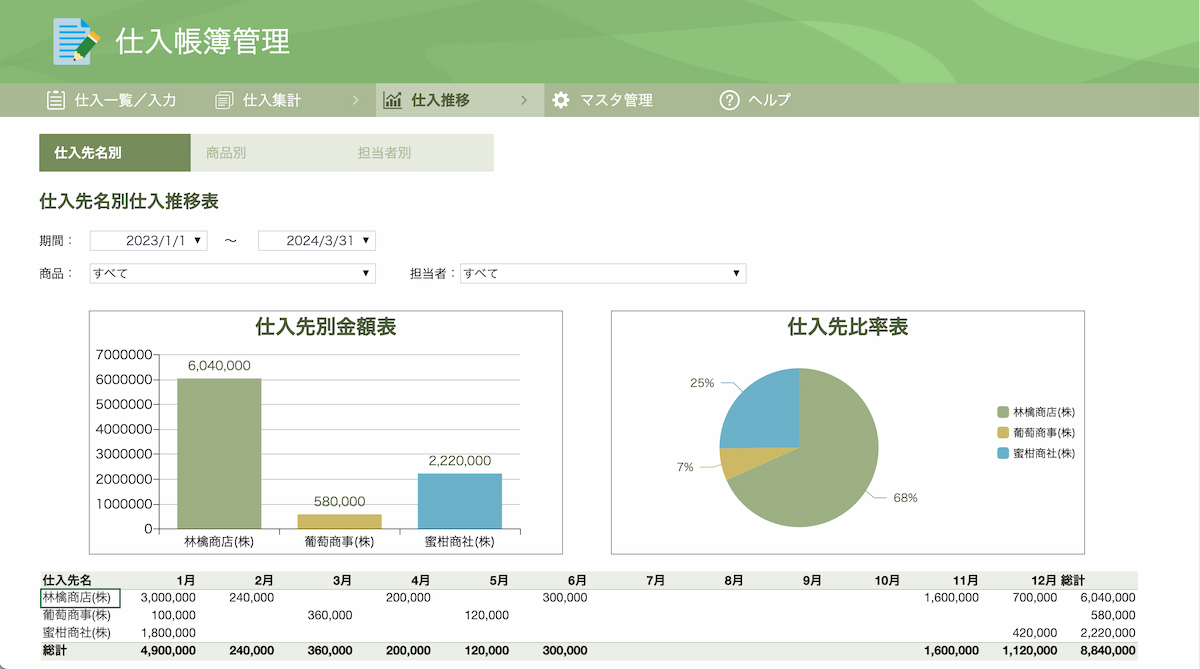Switch to the 担当者別 tab
Image resolution: width=1200 pixels, height=669 pixels.
385,153
